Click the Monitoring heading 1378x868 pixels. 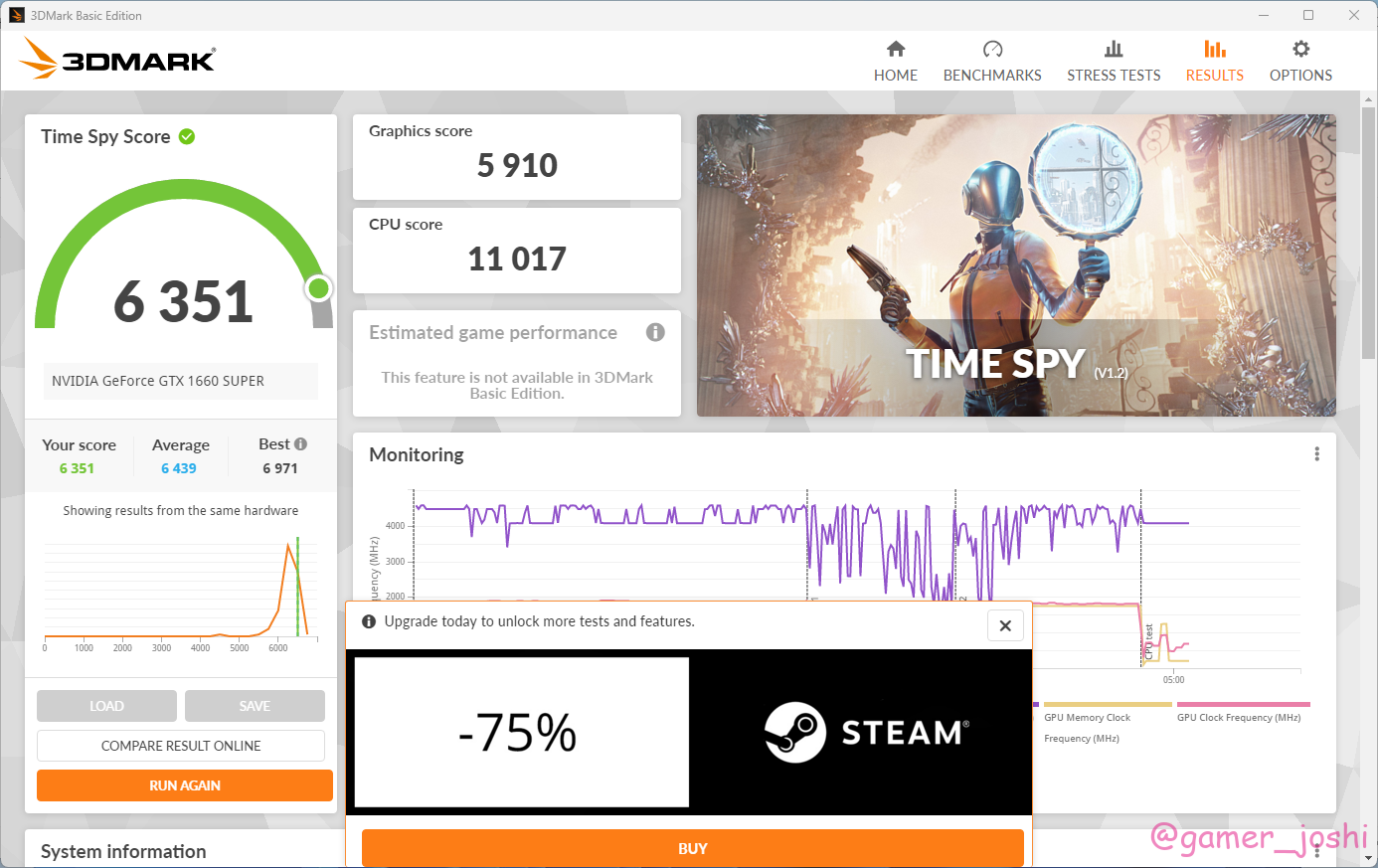coord(417,454)
